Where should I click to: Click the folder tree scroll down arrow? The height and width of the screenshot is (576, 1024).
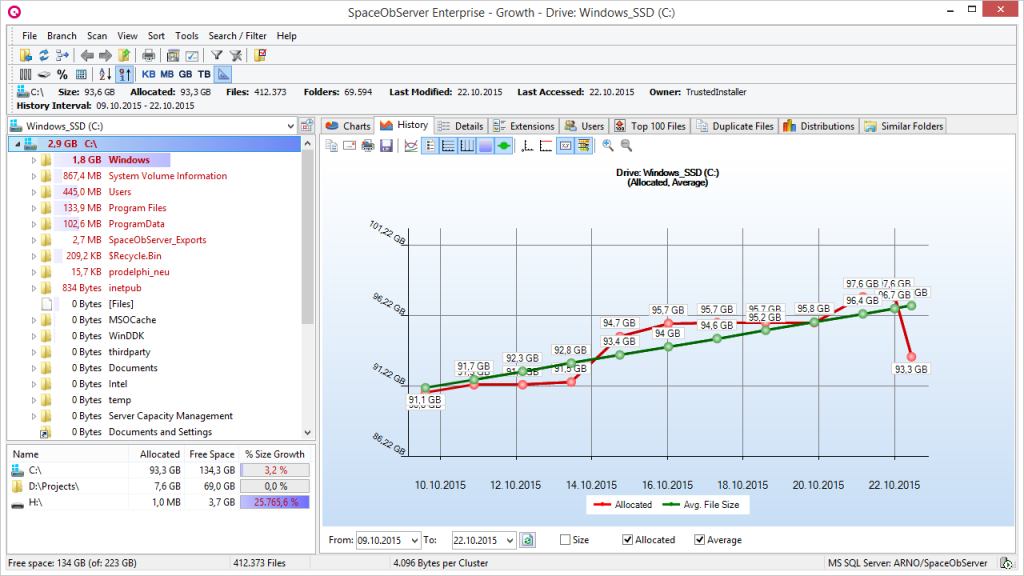pyautogui.click(x=307, y=432)
